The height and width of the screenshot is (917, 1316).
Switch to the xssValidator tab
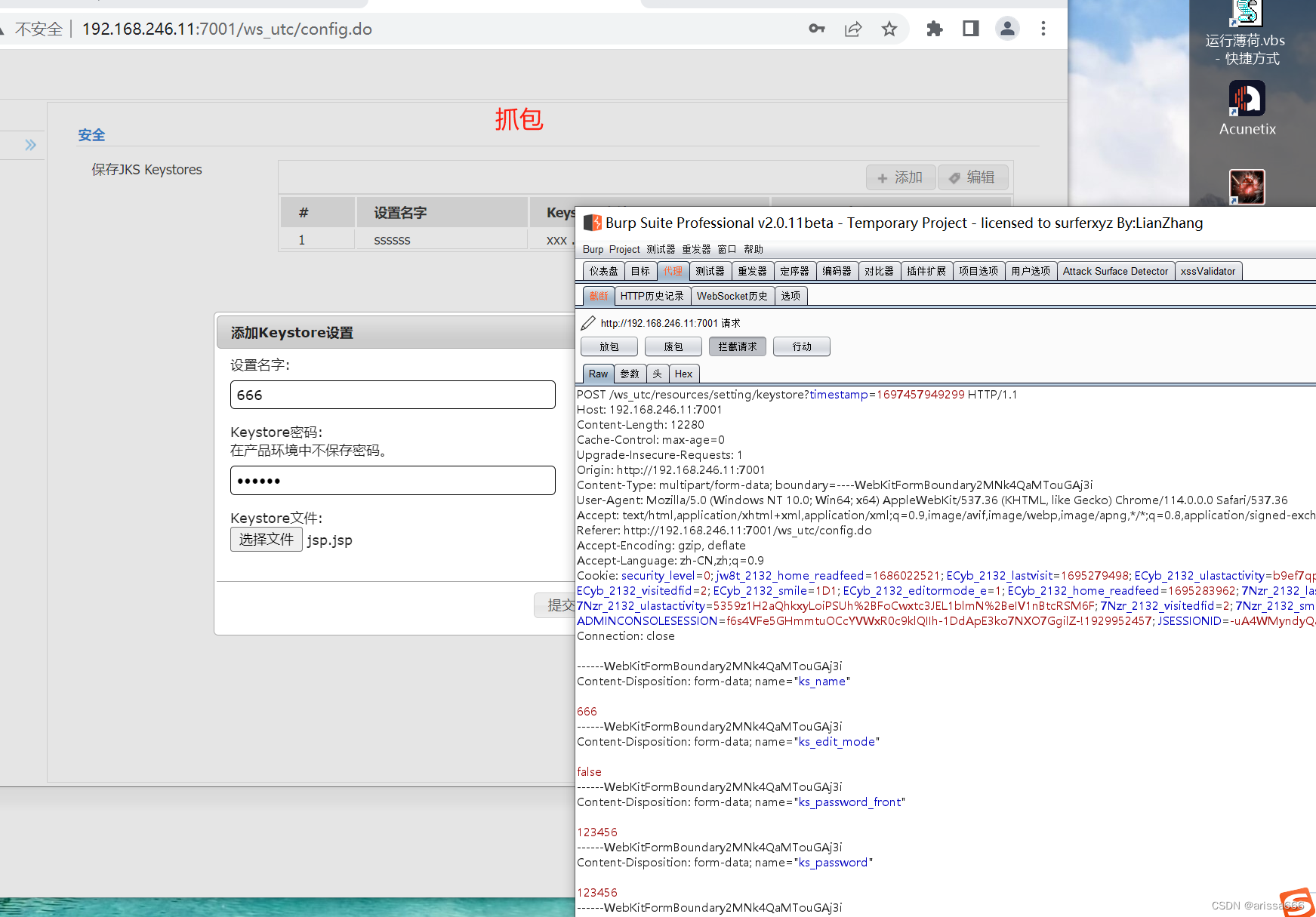(1208, 271)
